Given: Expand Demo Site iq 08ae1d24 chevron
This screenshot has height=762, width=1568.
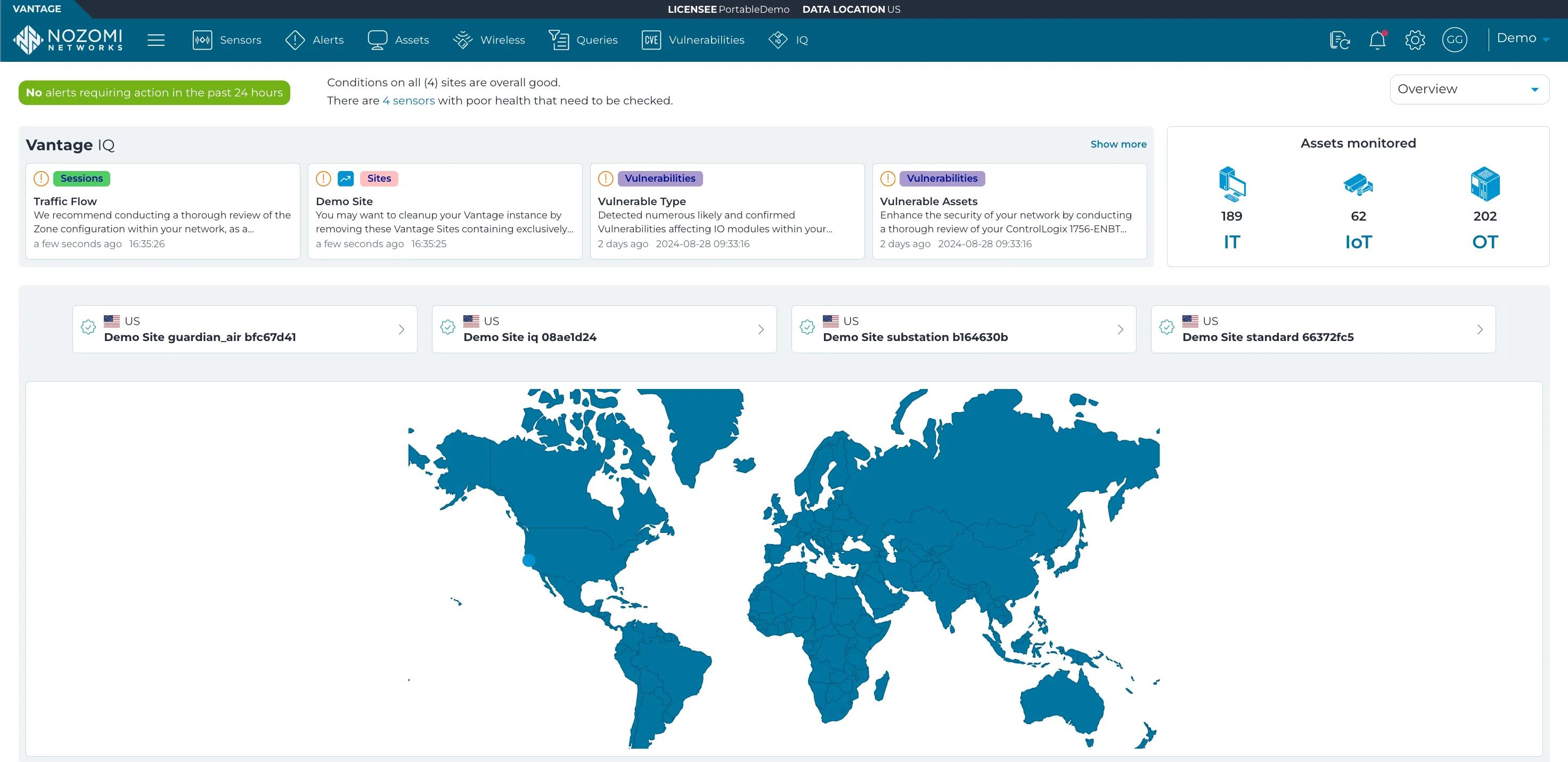Looking at the screenshot, I should pos(761,329).
